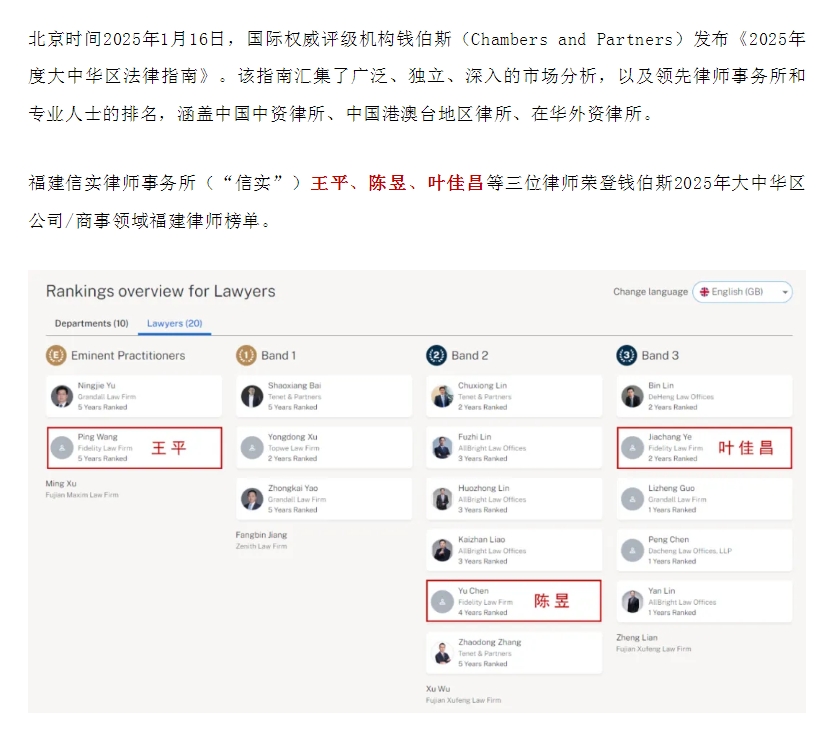Screen dimensions: 830x752
Task: Click the Chuxiong Lin name text
Action: coord(482,386)
